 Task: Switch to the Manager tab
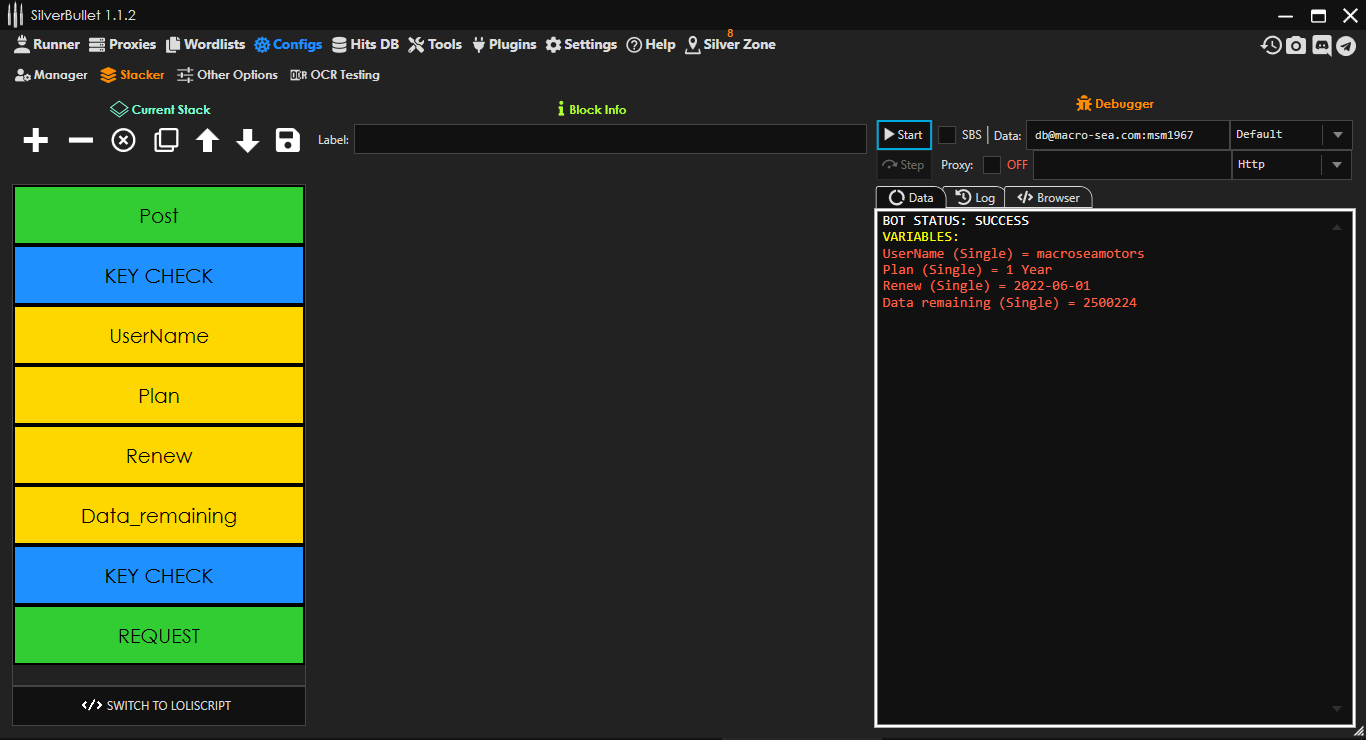tap(52, 75)
